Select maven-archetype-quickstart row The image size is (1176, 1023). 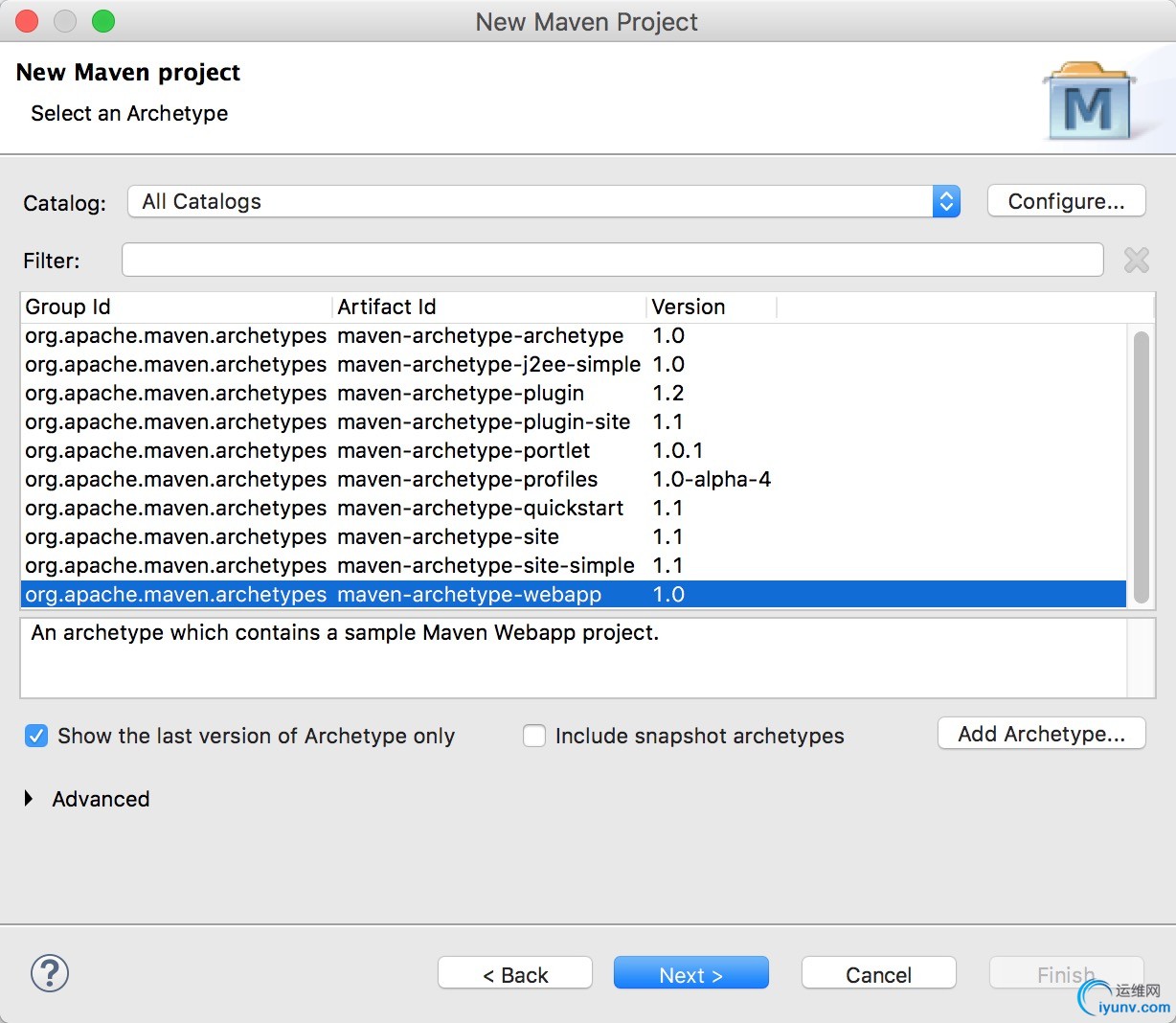(x=574, y=508)
